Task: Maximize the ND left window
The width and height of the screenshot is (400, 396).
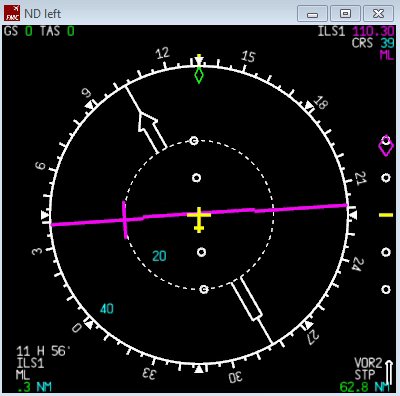Action: (345, 14)
